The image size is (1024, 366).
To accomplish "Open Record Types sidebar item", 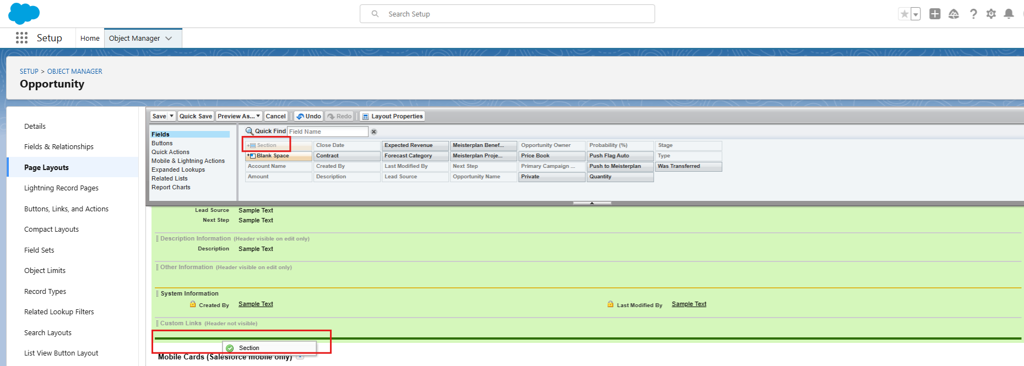I will pyautogui.click(x=45, y=291).
